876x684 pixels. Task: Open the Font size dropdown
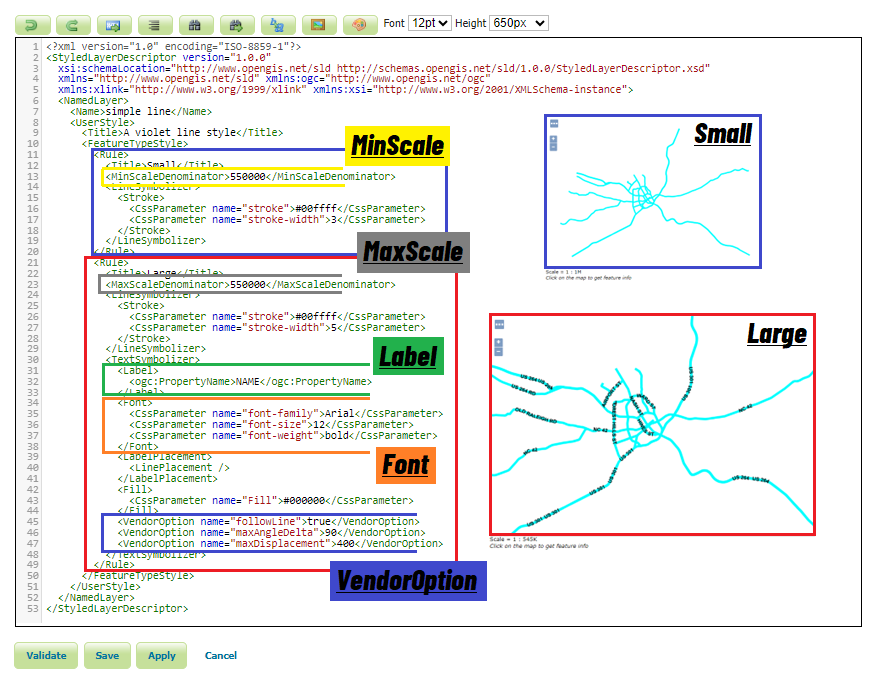coord(429,22)
